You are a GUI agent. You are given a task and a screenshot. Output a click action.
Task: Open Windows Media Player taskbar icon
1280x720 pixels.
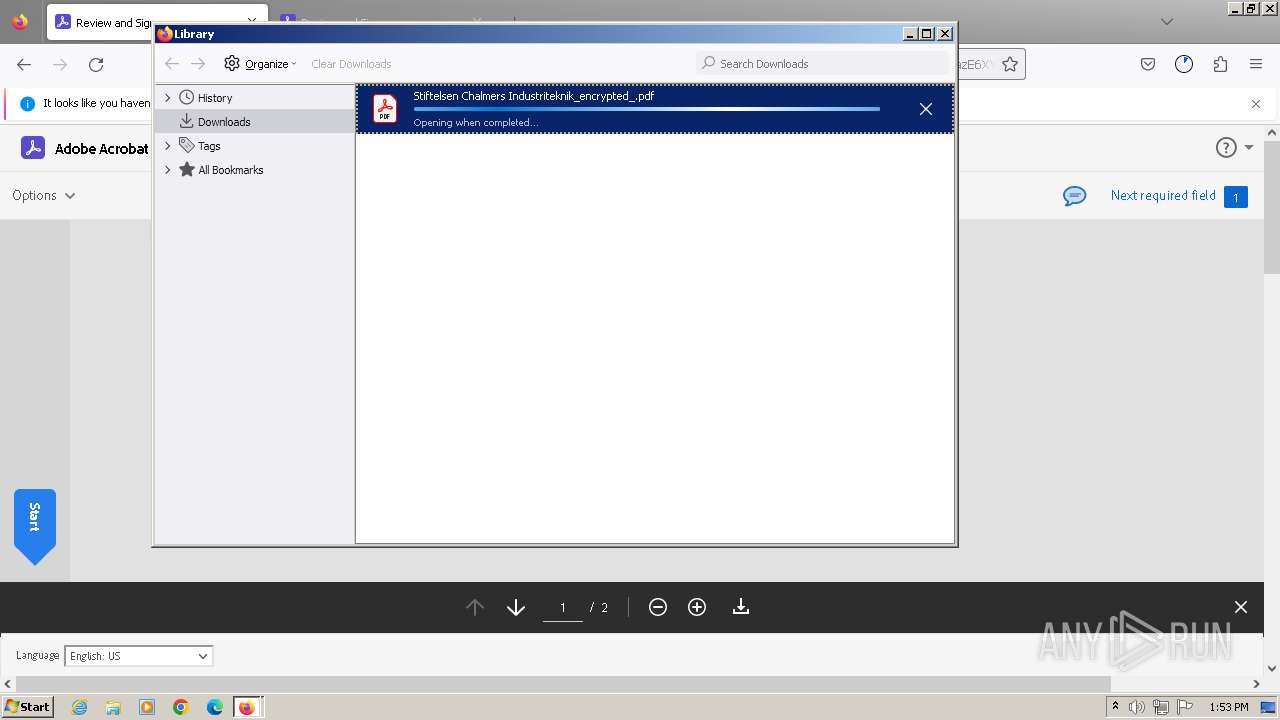tap(147, 707)
